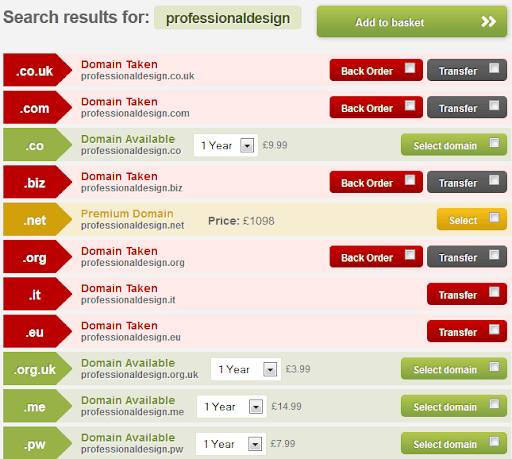Image resolution: width=512 pixels, height=459 pixels.
Task: Click the Add to basket button
Action: pos(412,22)
